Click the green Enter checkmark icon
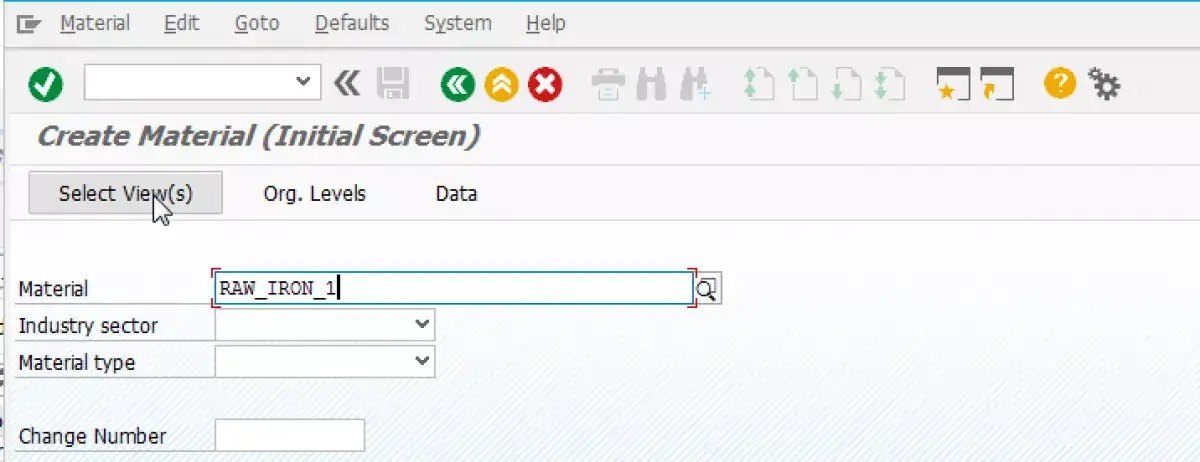 point(45,84)
